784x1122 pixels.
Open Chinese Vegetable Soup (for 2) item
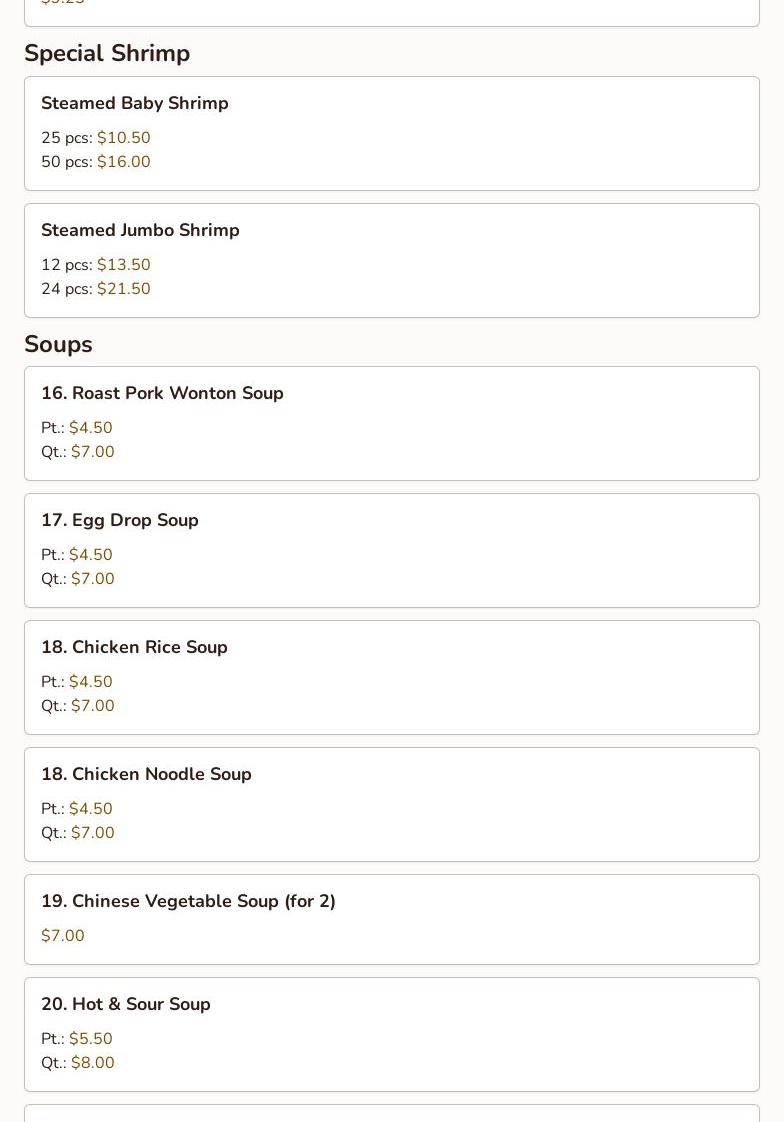(188, 901)
